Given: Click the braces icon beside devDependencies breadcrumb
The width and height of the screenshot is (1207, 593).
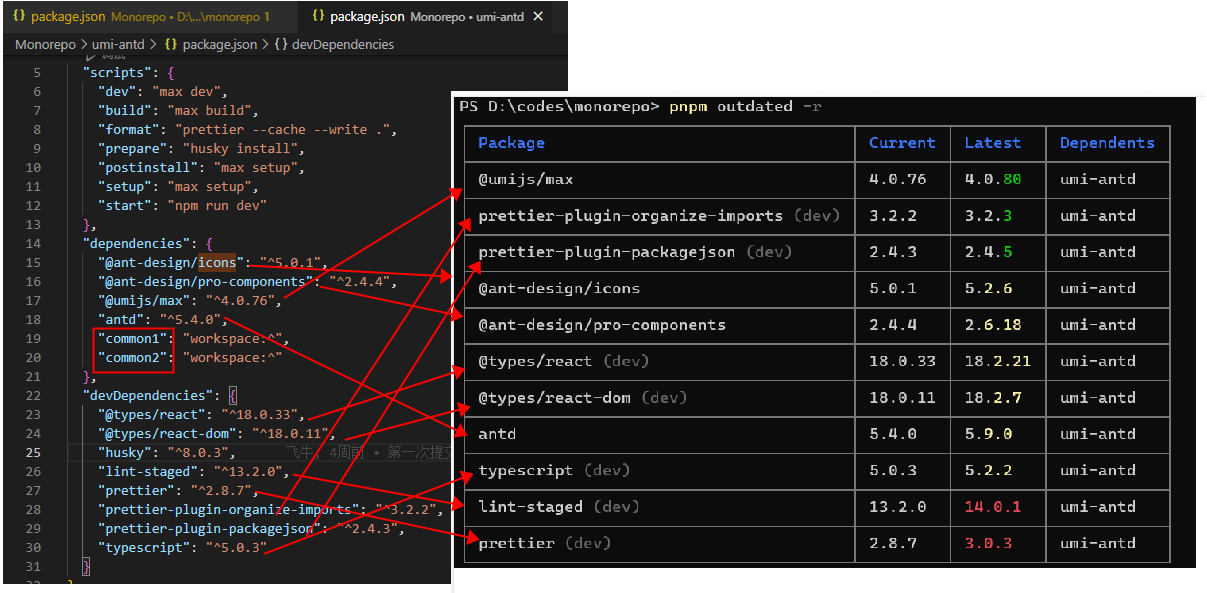Looking at the screenshot, I should (281, 44).
